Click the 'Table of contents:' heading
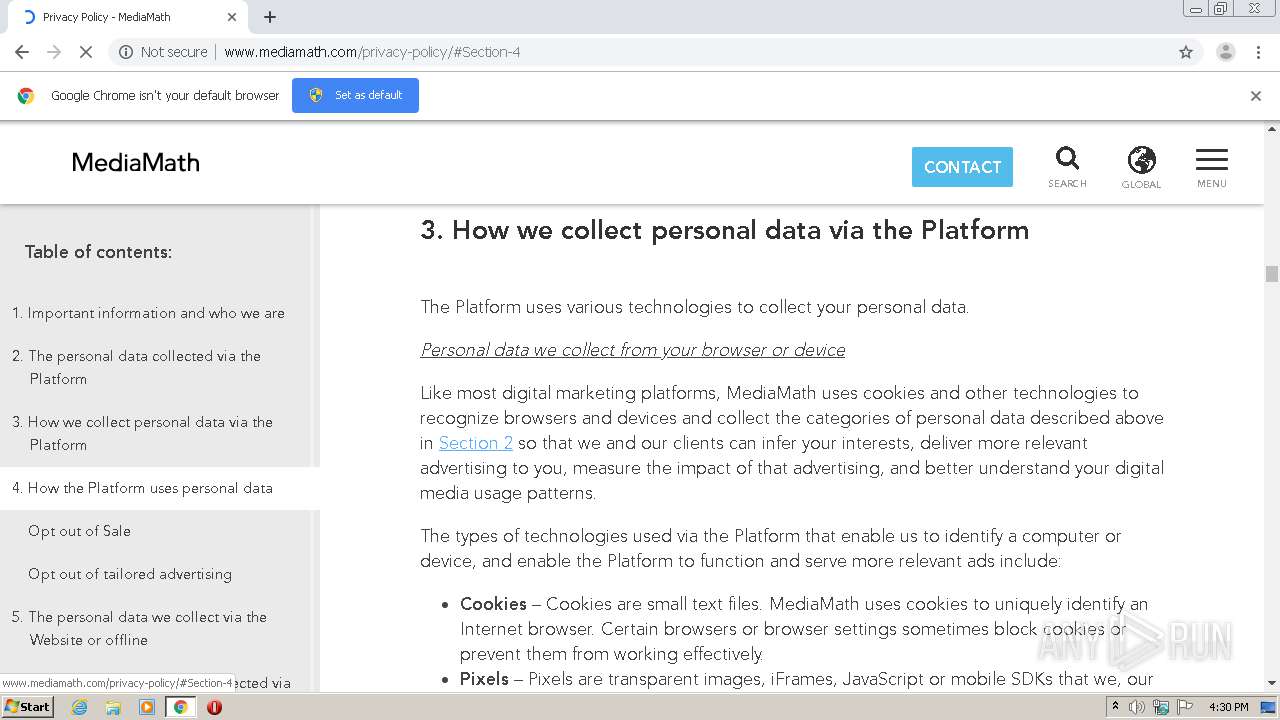The height and width of the screenshot is (720, 1280). (x=98, y=252)
